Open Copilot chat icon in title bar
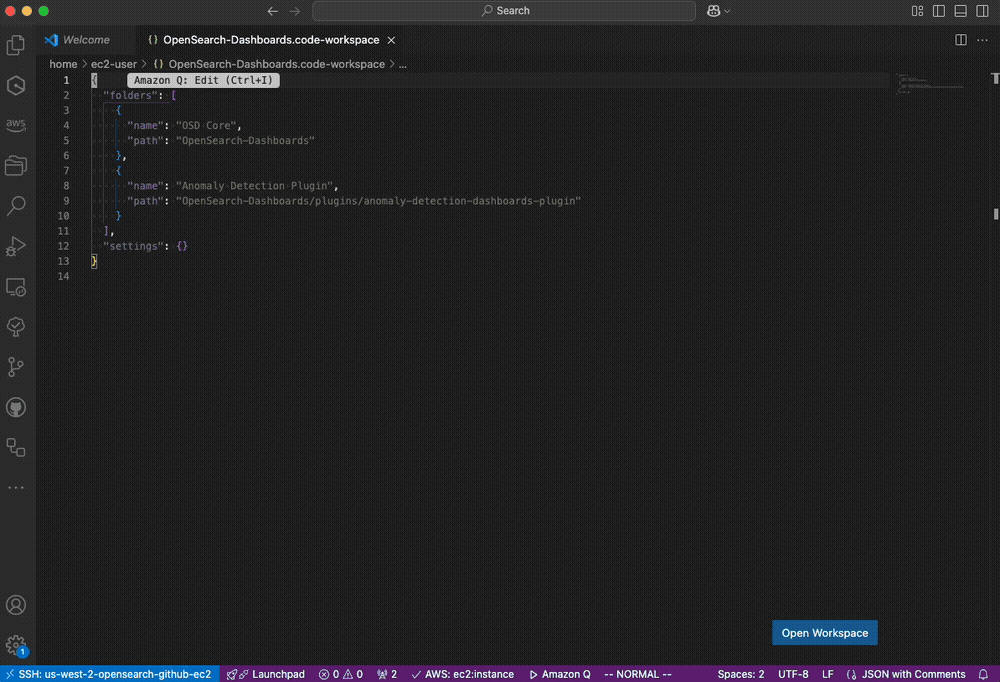1000x682 pixels. coord(714,11)
